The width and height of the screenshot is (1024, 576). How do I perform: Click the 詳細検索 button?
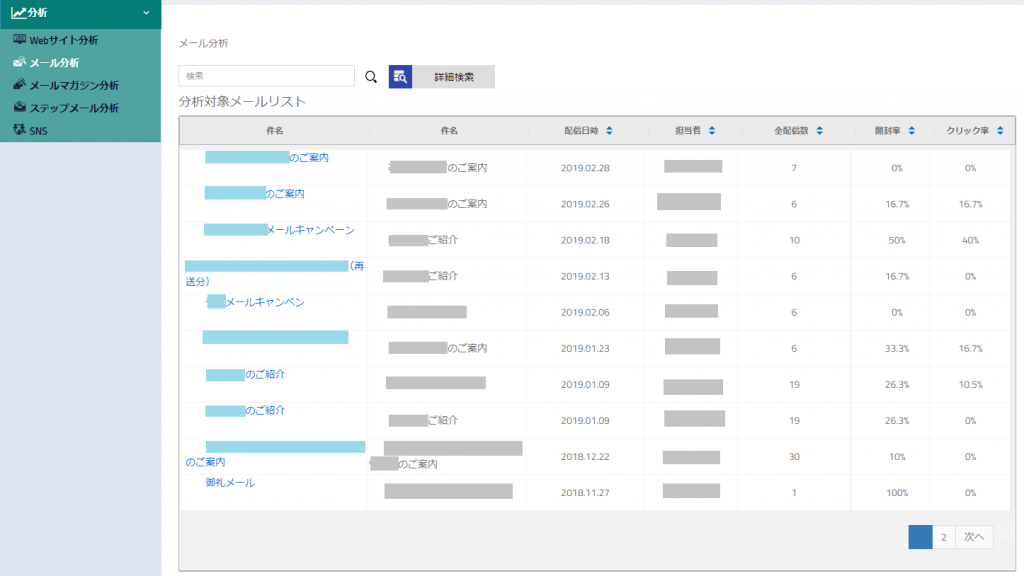pos(454,76)
